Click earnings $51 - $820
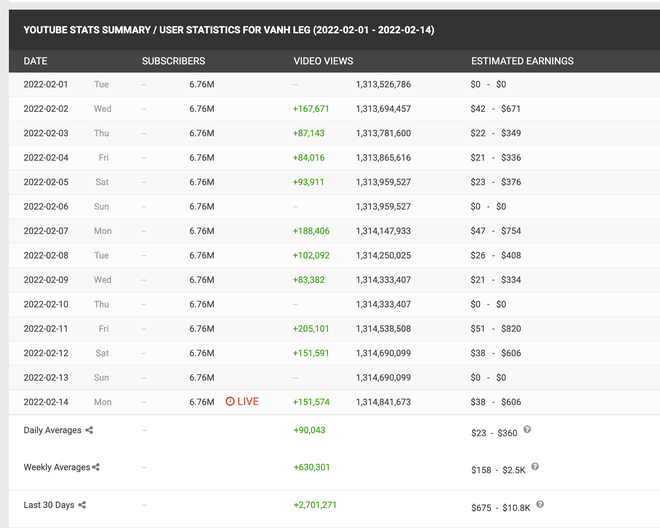The image size is (660, 528). pyautogui.click(x=495, y=328)
